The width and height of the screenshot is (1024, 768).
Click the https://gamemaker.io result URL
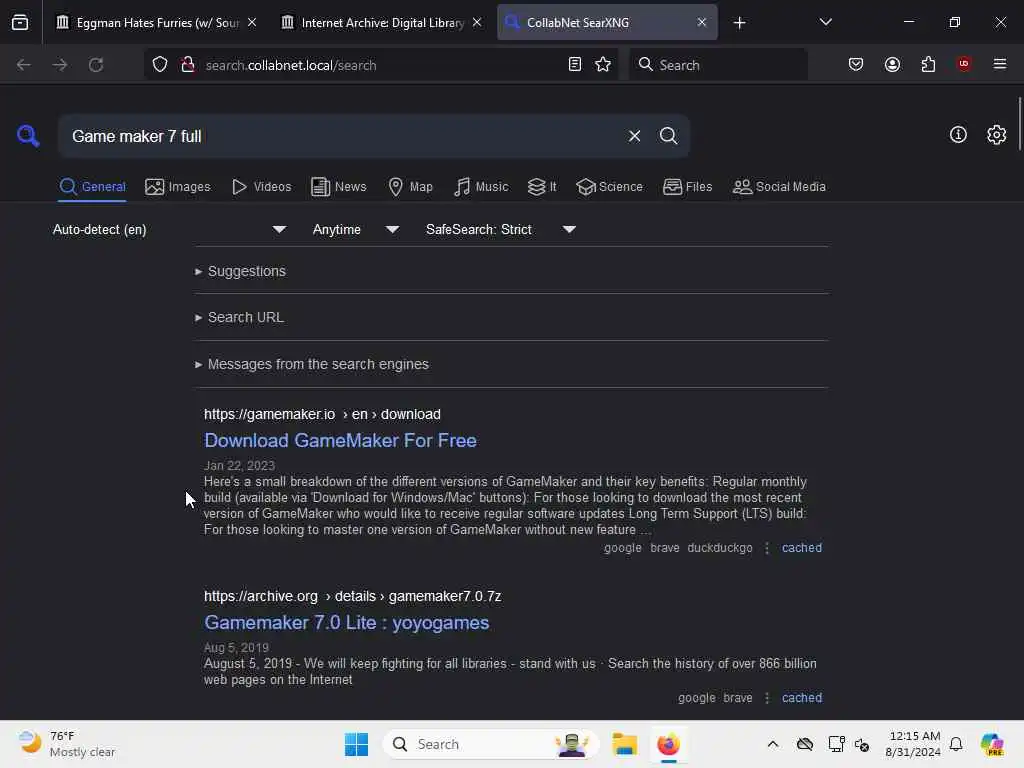coord(322,415)
